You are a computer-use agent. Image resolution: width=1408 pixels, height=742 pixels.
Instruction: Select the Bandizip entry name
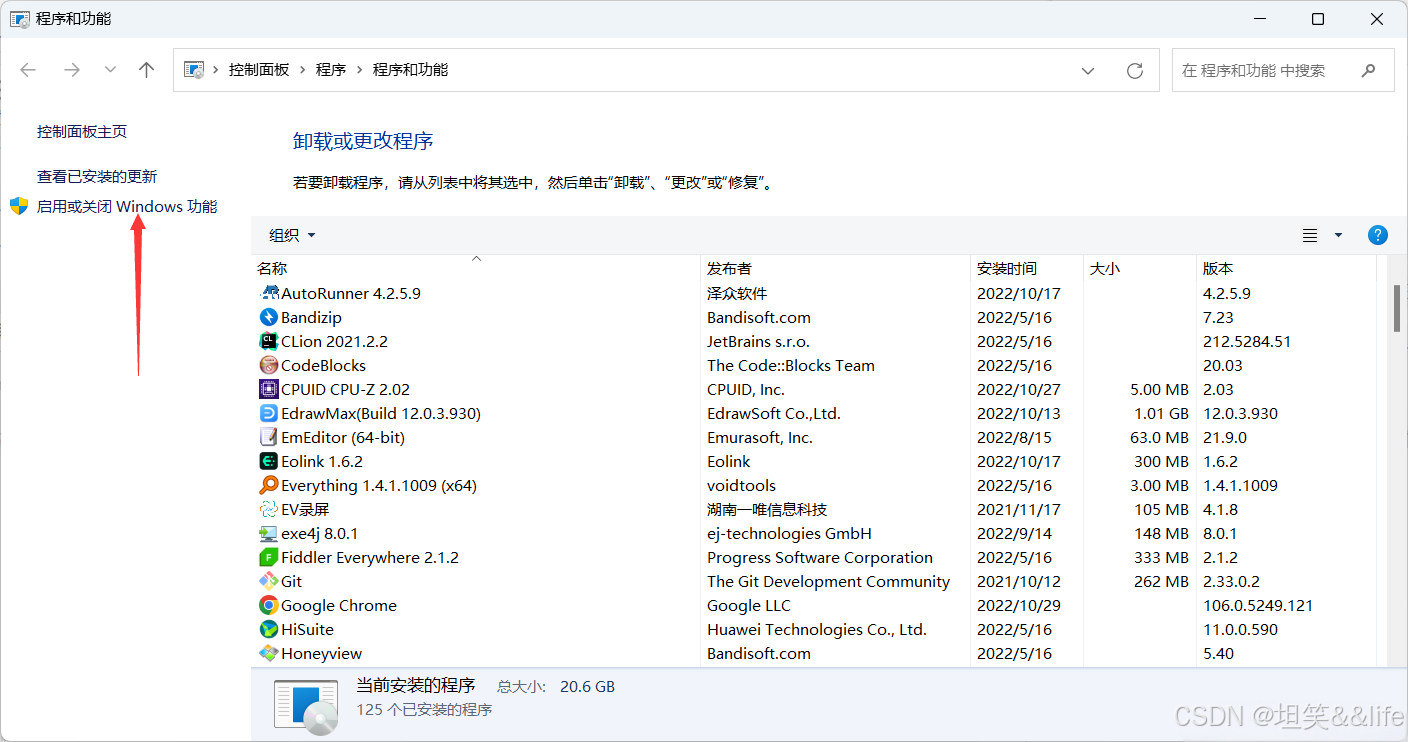click(x=311, y=317)
